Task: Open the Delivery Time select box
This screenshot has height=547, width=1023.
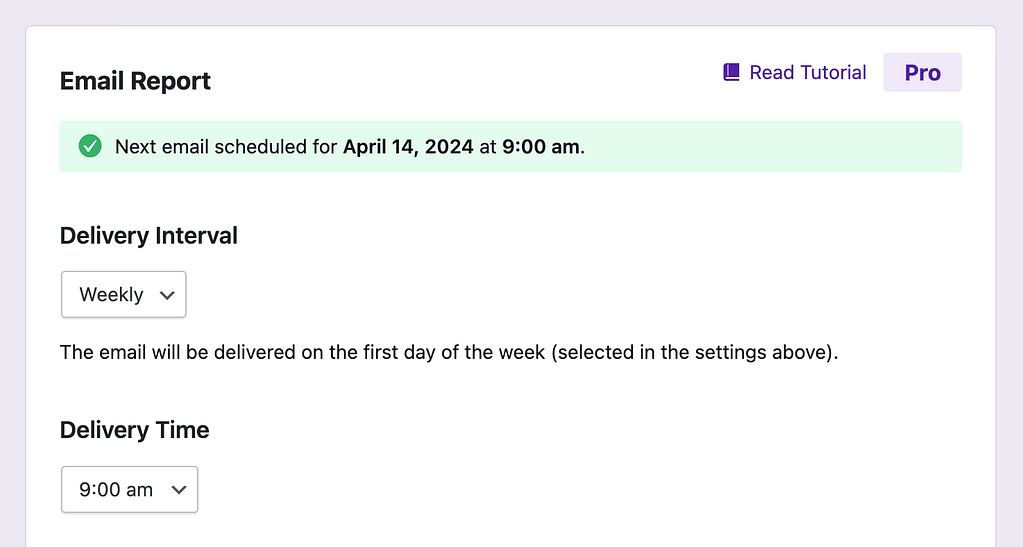Action: (x=130, y=489)
